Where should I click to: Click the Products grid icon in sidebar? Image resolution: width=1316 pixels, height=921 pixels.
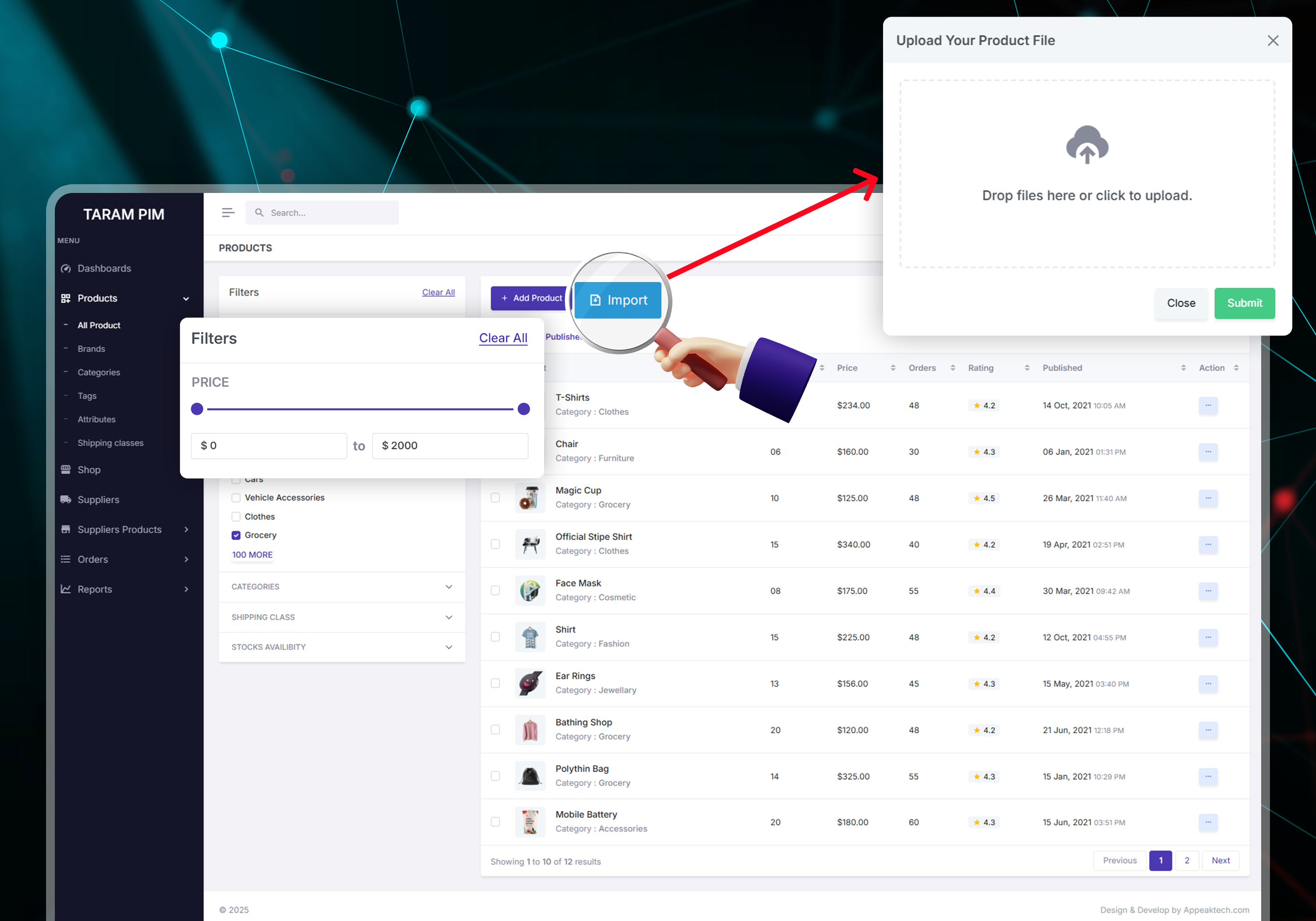pos(66,298)
